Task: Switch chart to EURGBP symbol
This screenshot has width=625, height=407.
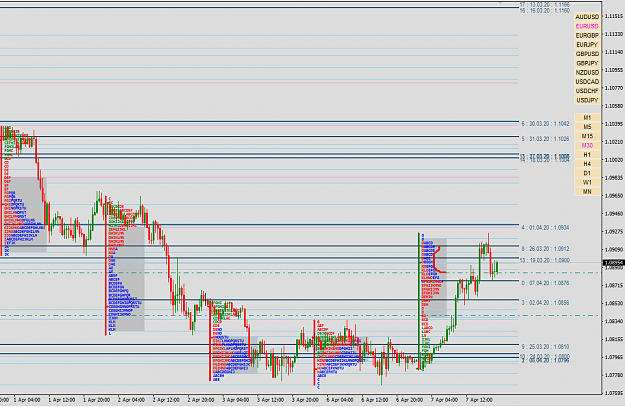Action: [587, 35]
